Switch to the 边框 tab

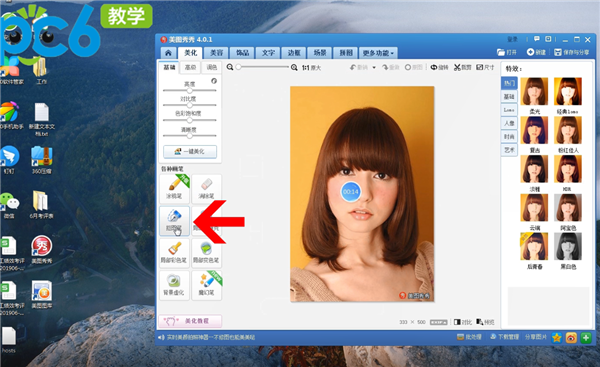point(294,53)
